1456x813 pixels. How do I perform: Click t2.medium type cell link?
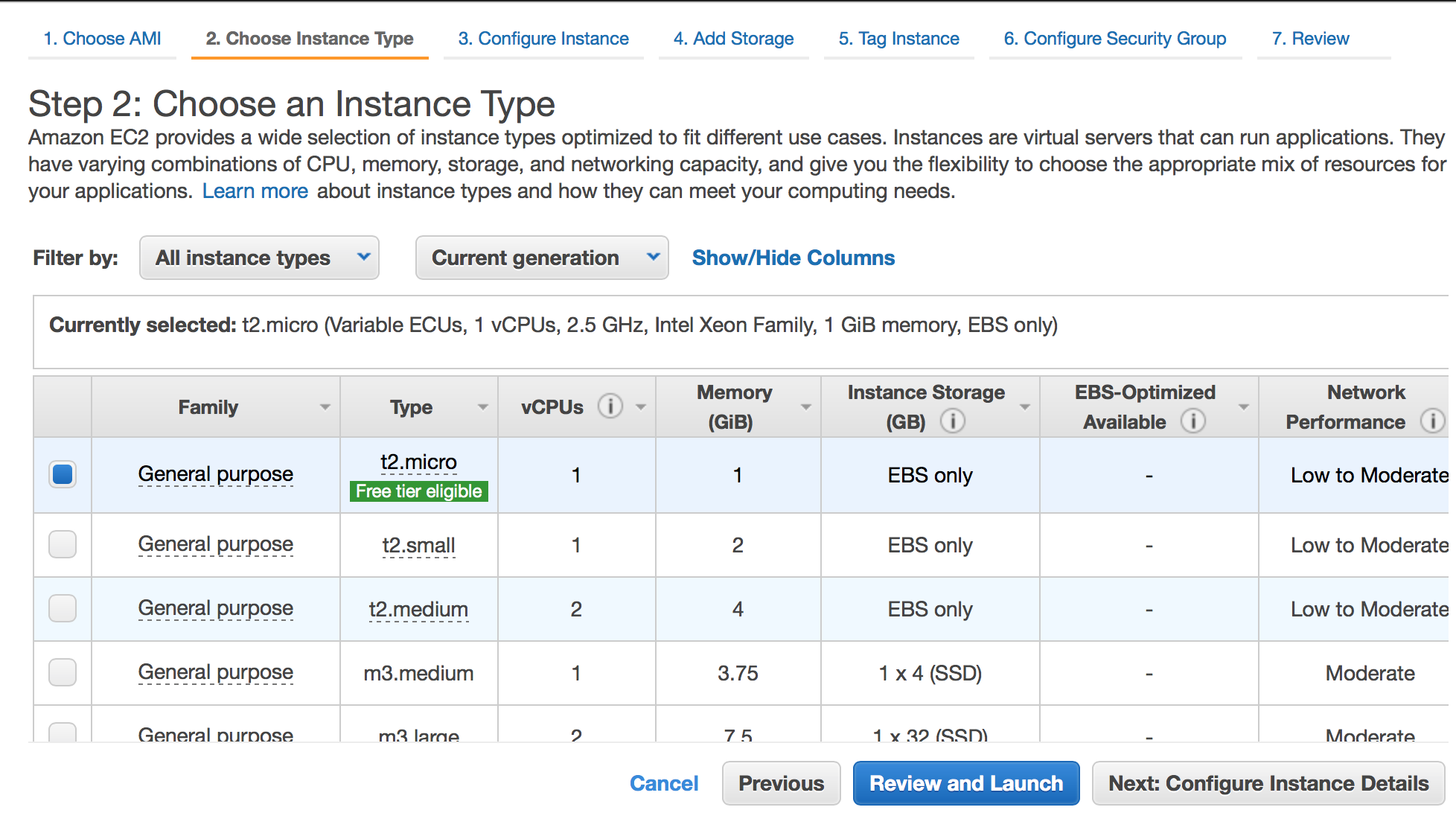(x=418, y=610)
